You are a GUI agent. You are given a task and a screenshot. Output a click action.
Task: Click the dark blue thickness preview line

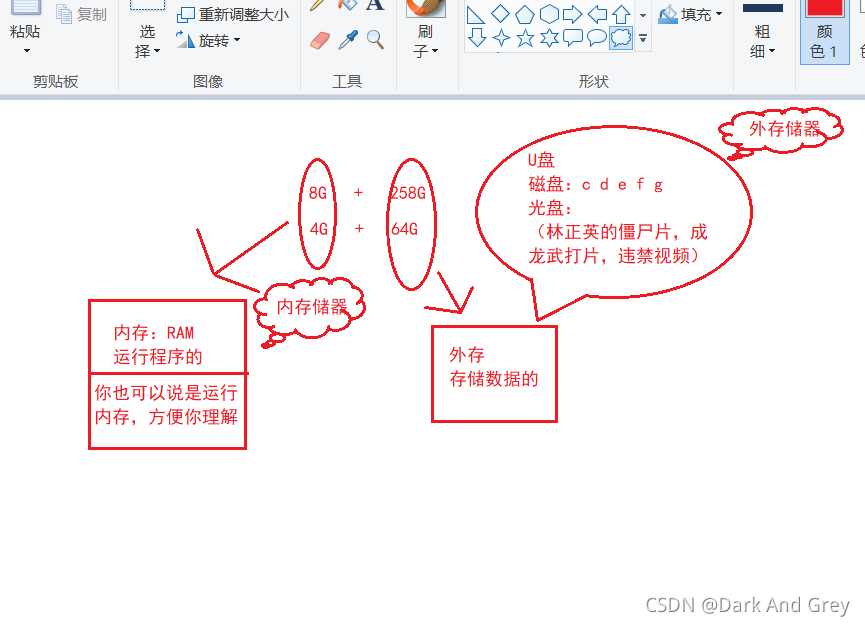(762, 8)
